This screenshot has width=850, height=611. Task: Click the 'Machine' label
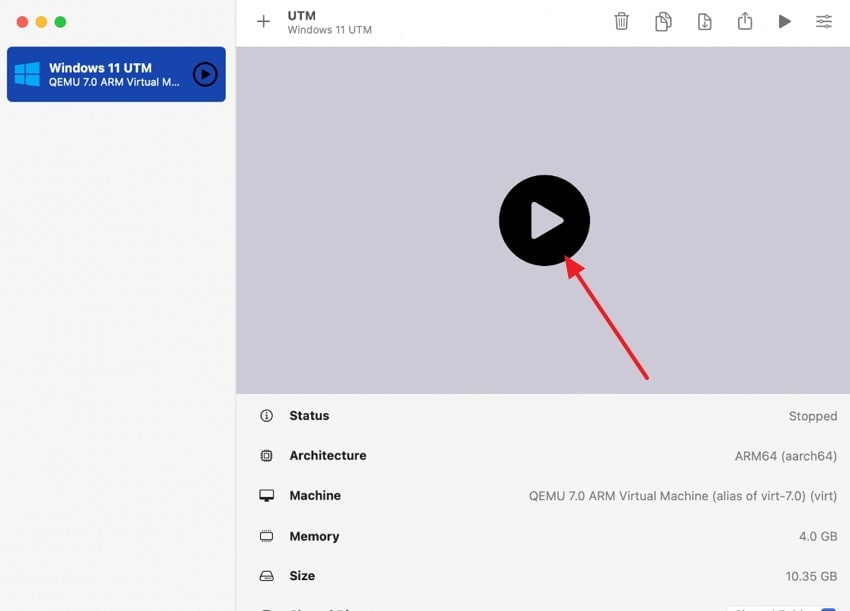tap(315, 496)
